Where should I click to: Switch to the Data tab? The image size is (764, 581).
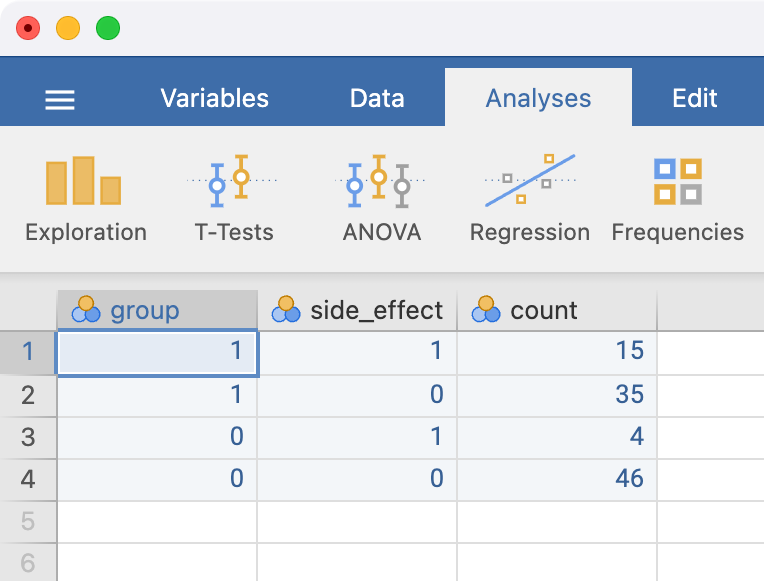pos(377,98)
